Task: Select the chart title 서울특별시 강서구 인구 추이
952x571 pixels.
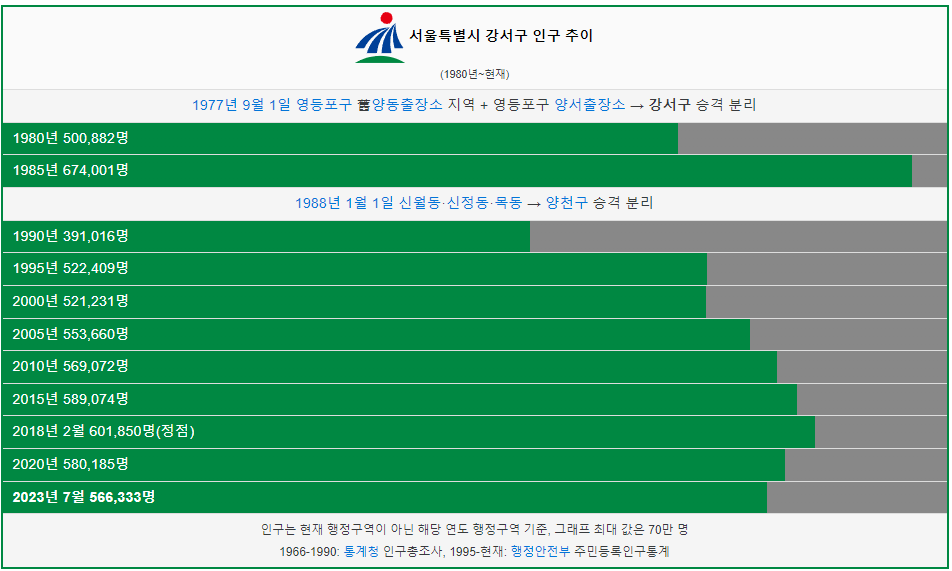Action: [x=501, y=36]
